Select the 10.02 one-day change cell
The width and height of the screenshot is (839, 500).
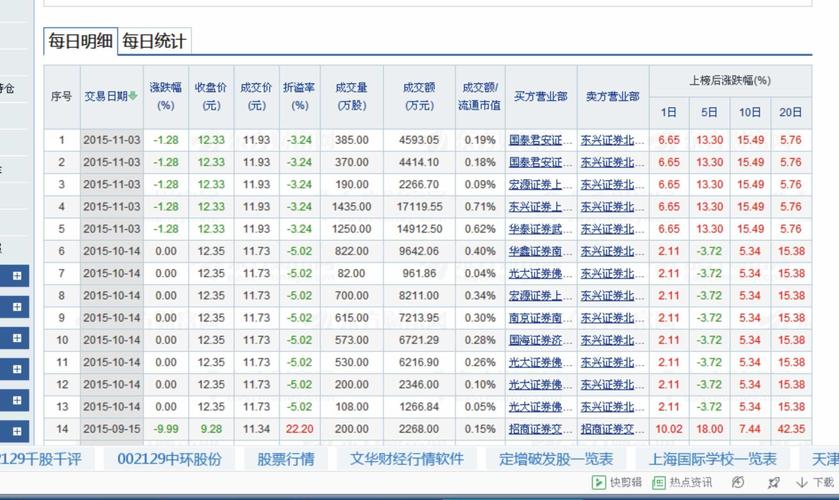click(669, 429)
